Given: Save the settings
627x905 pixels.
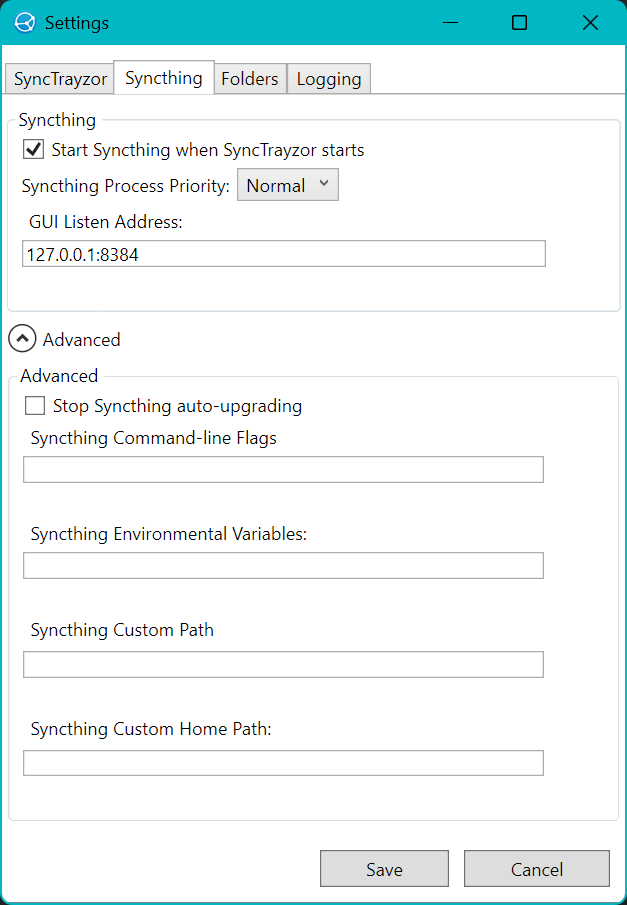Looking at the screenshot, I should 385,869.
